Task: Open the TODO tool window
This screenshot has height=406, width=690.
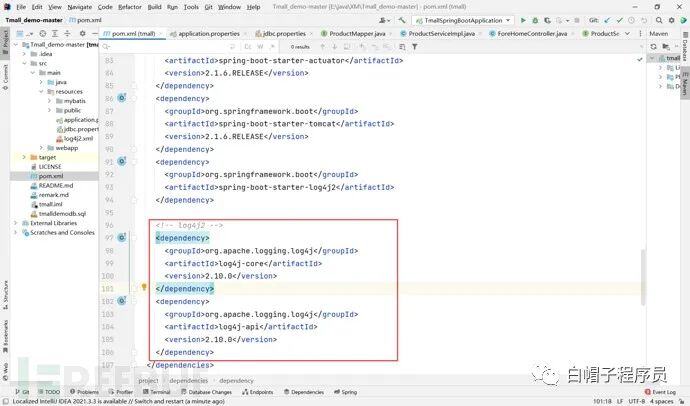Action: pyautogui.click(x=49, y=392)
